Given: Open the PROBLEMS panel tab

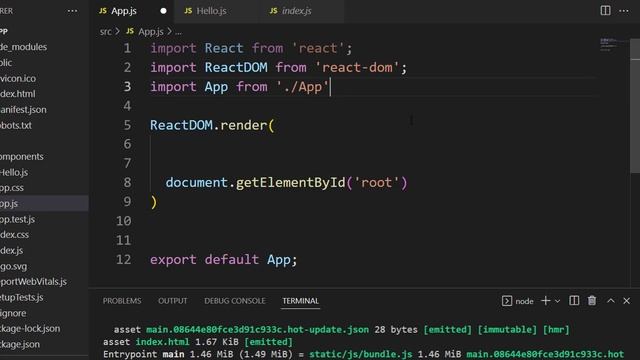Looking at the screenshot, I should pos(122,301).
